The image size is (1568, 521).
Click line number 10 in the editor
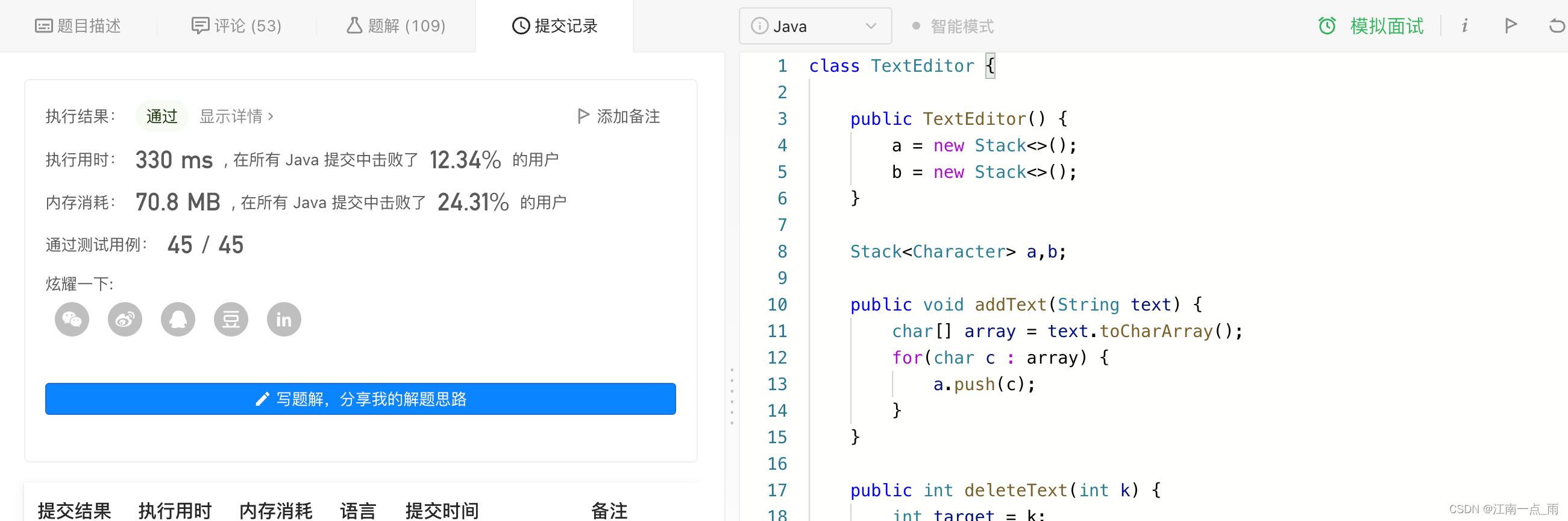tap(777, 305)
